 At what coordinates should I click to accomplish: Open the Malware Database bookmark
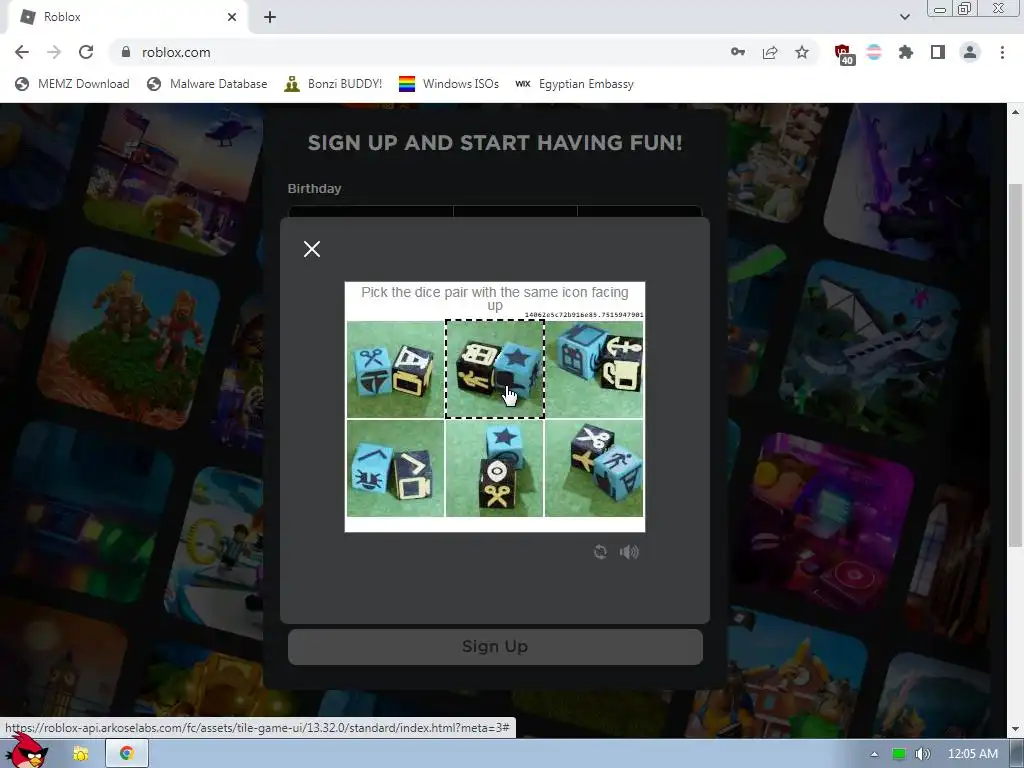(208, 84)
